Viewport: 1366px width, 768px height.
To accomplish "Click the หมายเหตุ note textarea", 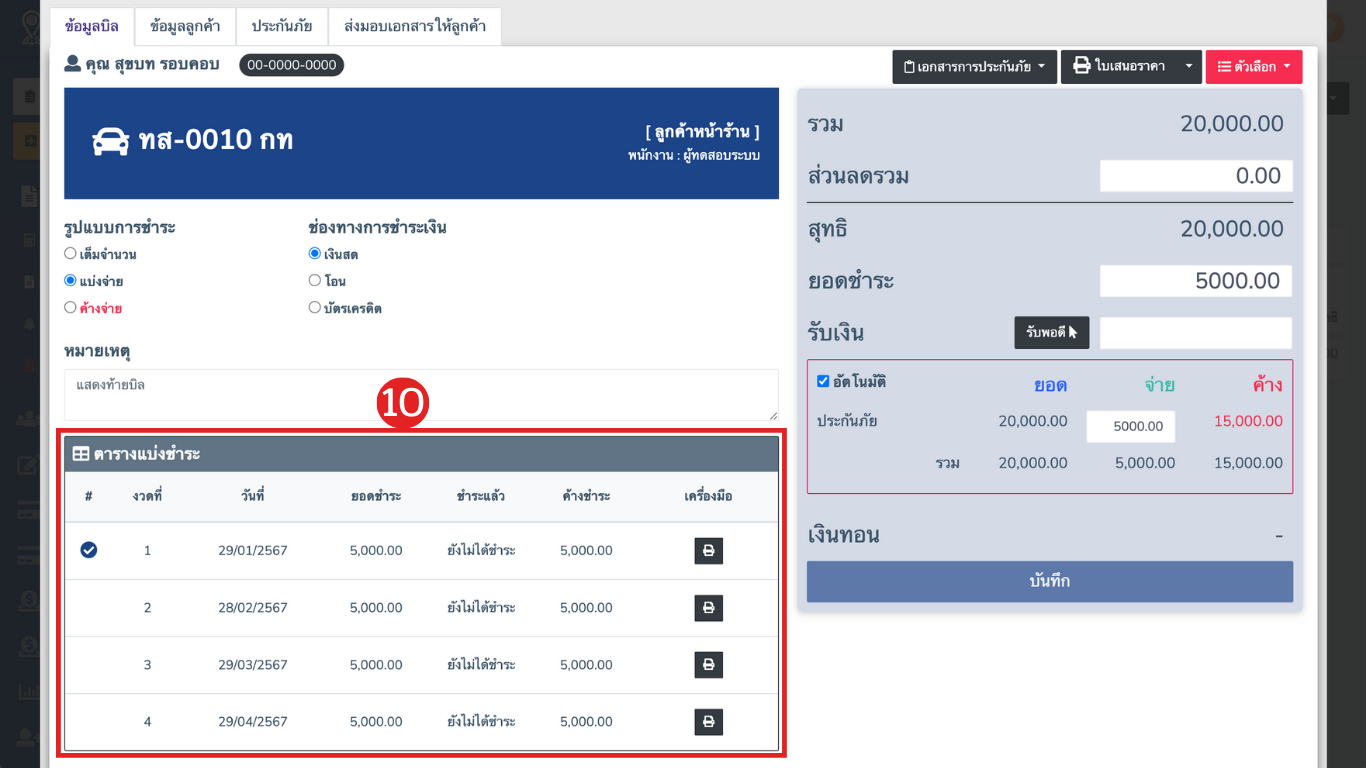I will click(421, 395).
